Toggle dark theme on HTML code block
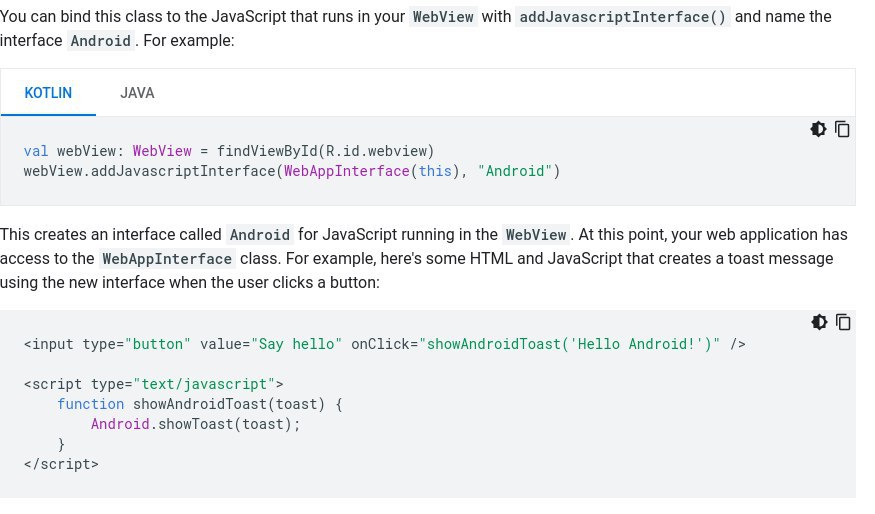Screen dimensions: 875x514 [x=819, y=323]
